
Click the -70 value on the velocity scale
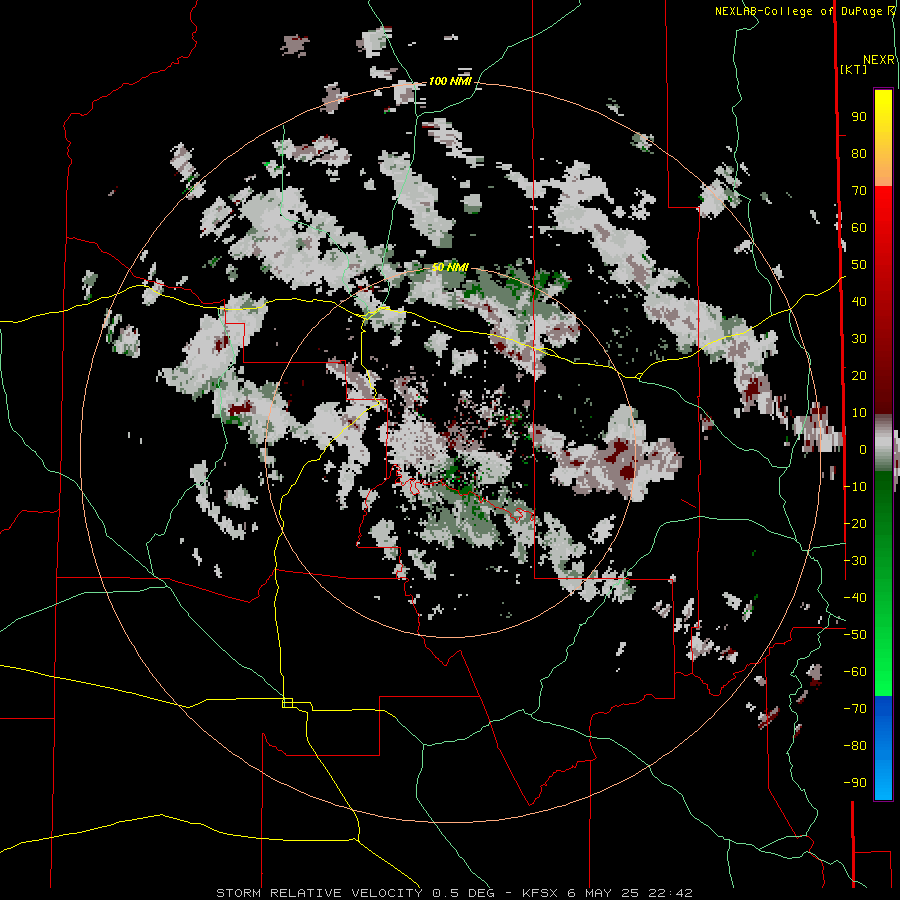(x=855, y=709)
